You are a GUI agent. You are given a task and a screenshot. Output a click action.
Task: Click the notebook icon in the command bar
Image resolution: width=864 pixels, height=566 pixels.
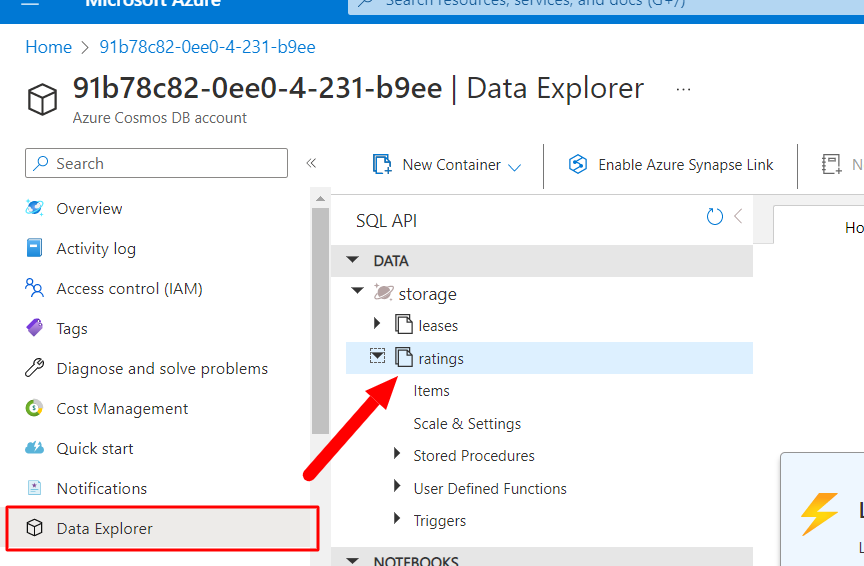[x=831, y=164]
